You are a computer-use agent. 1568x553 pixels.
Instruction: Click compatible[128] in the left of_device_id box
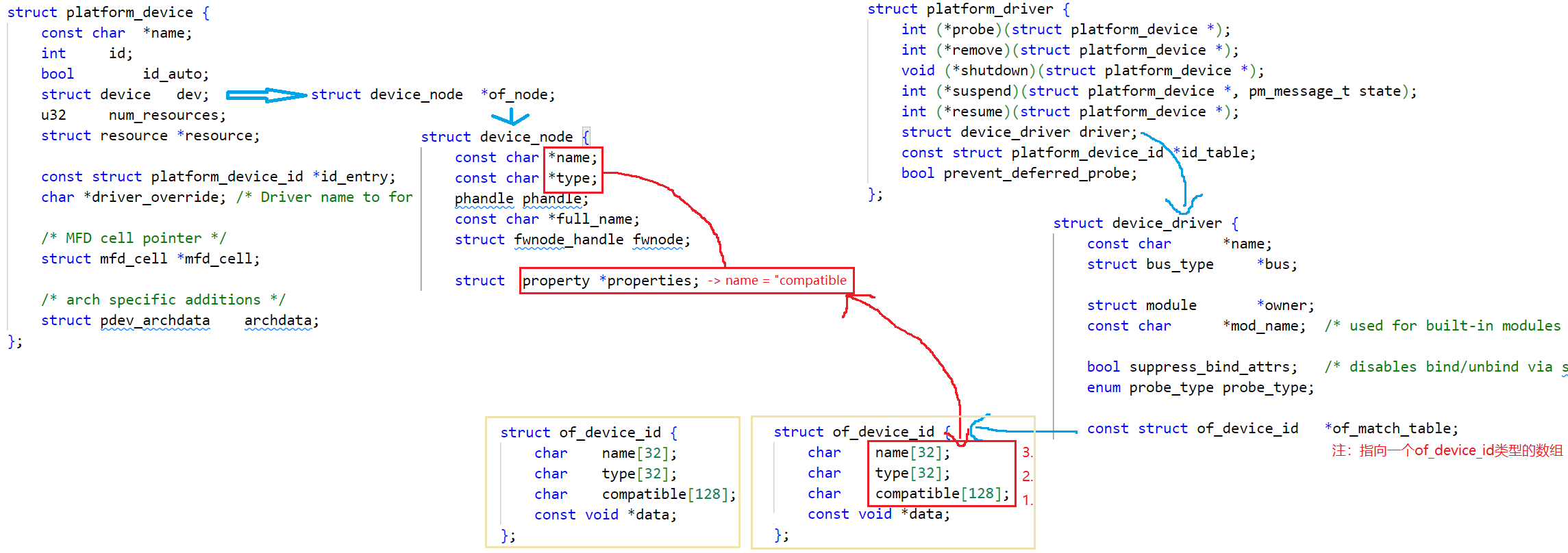[x=668, y=494]
